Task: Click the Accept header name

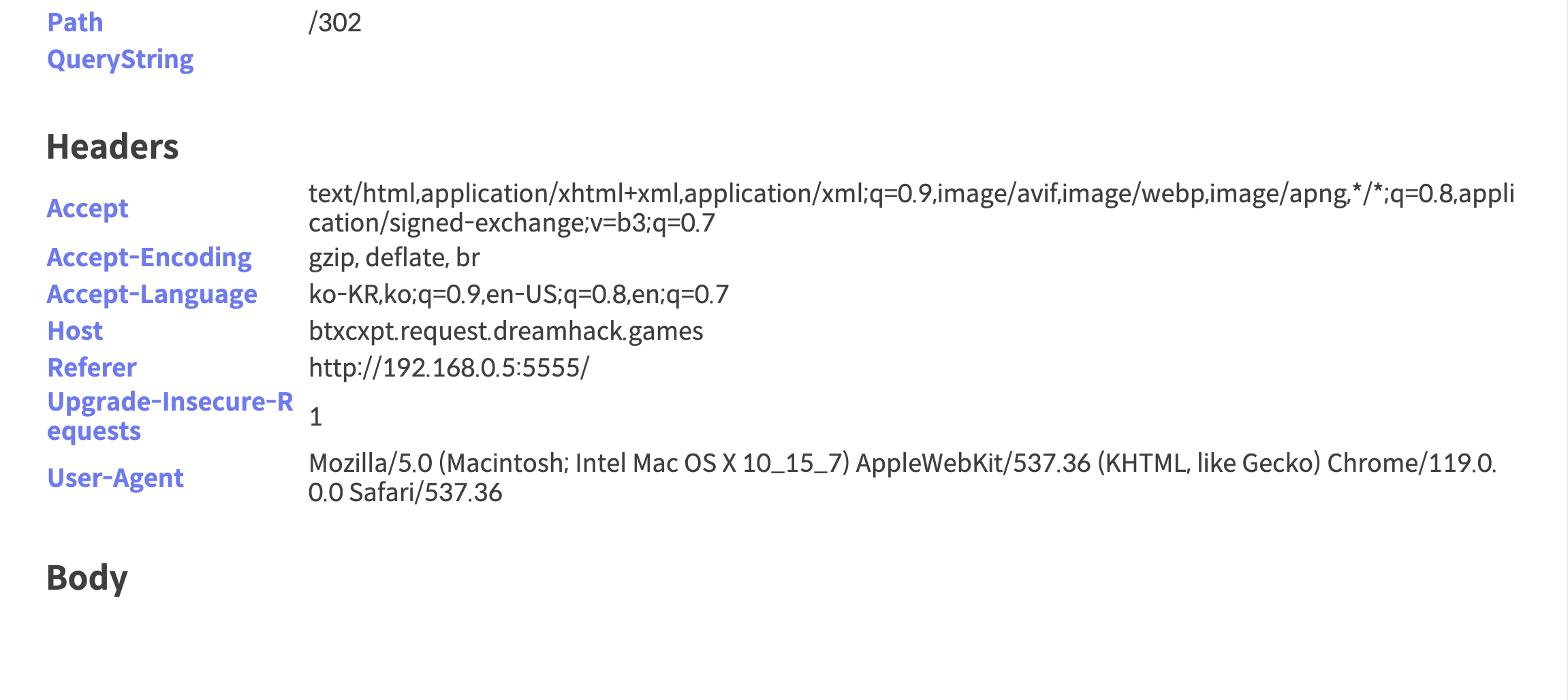Action: pos(87,208)
